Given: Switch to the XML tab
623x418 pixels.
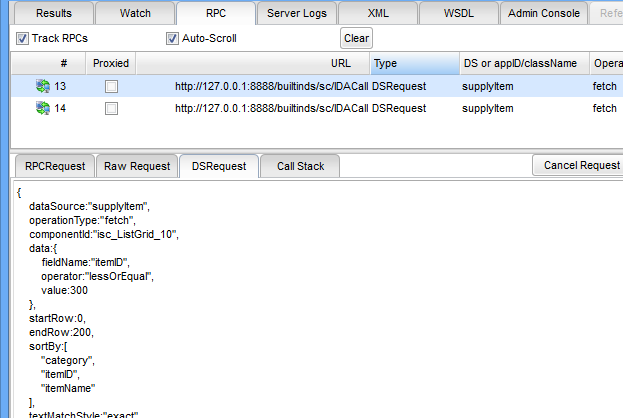Looking at the screenshot, I should 377,13.
